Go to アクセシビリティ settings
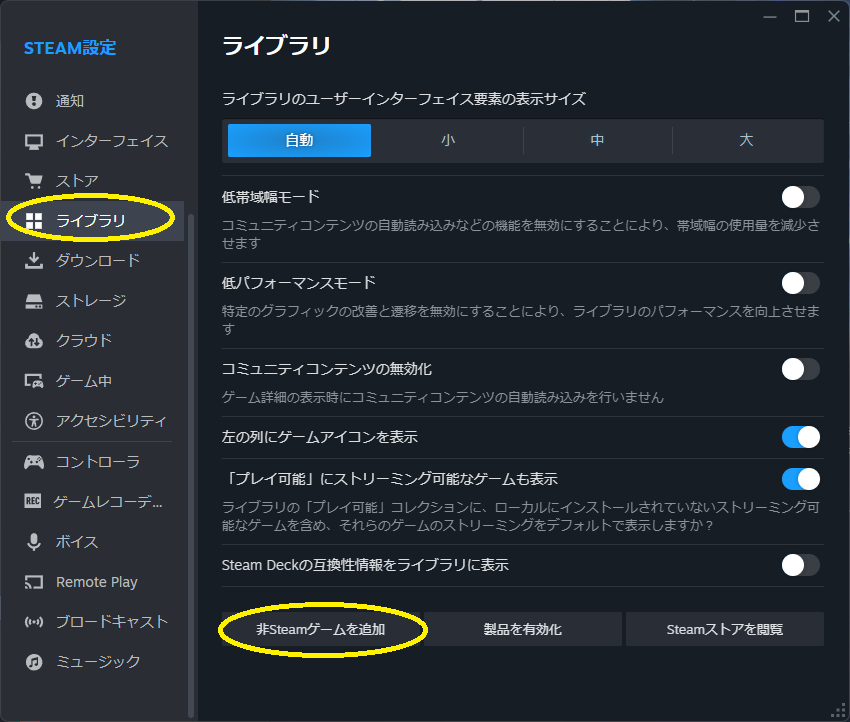Screen dimensions: 850x722 92,421
